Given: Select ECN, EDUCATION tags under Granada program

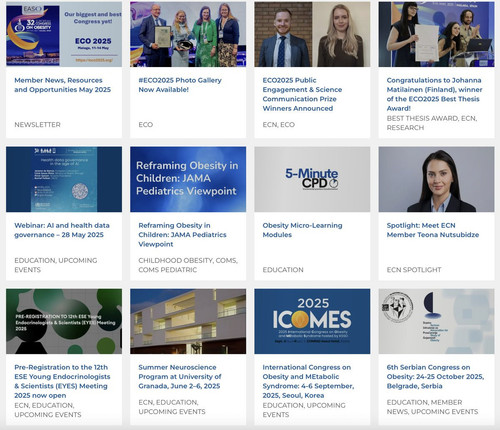Looking at the screenshot, I should click(x=172, y=407).
